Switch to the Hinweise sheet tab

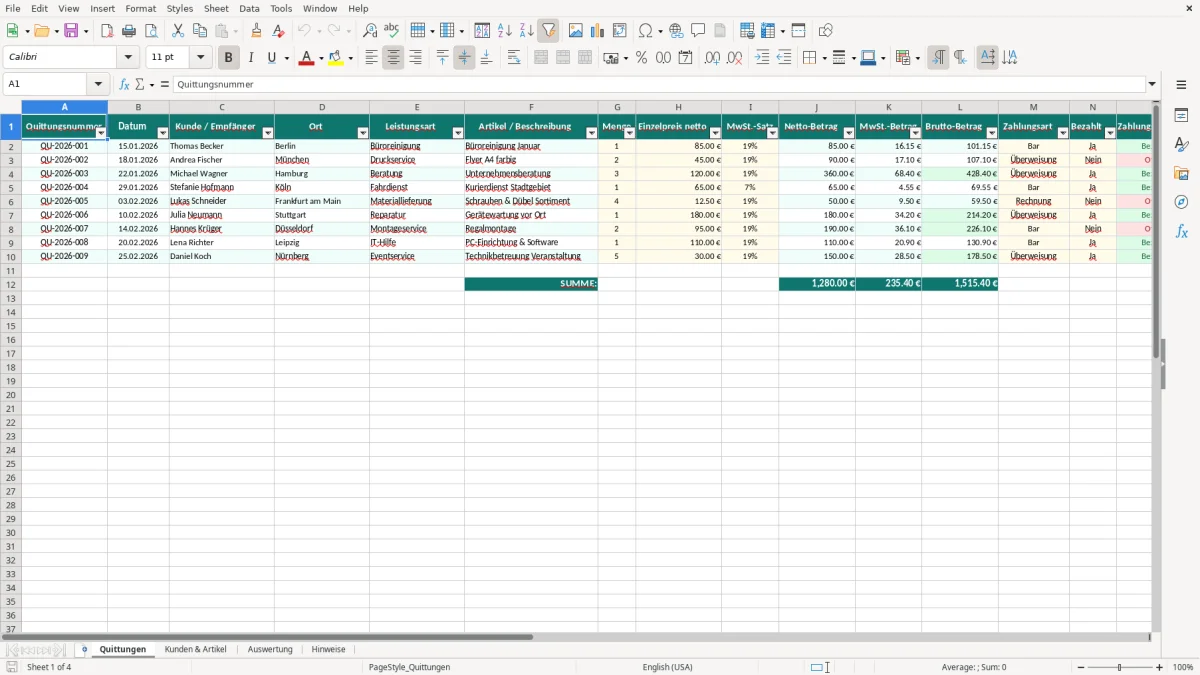328,650
